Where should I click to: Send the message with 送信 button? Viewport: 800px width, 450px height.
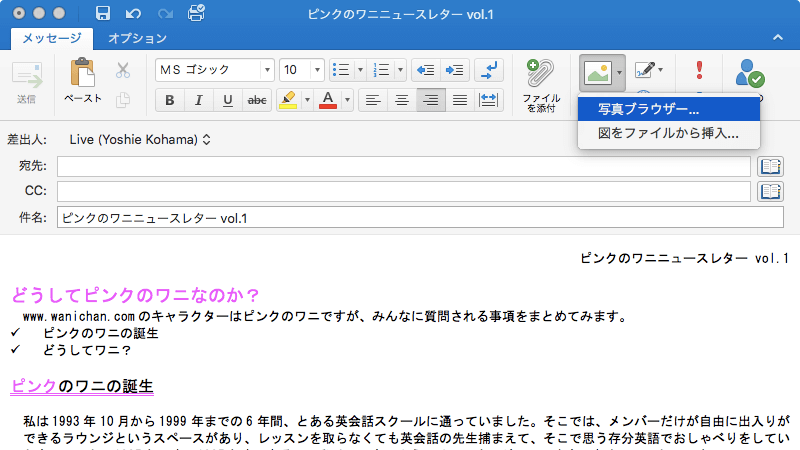tap(27, 83)
